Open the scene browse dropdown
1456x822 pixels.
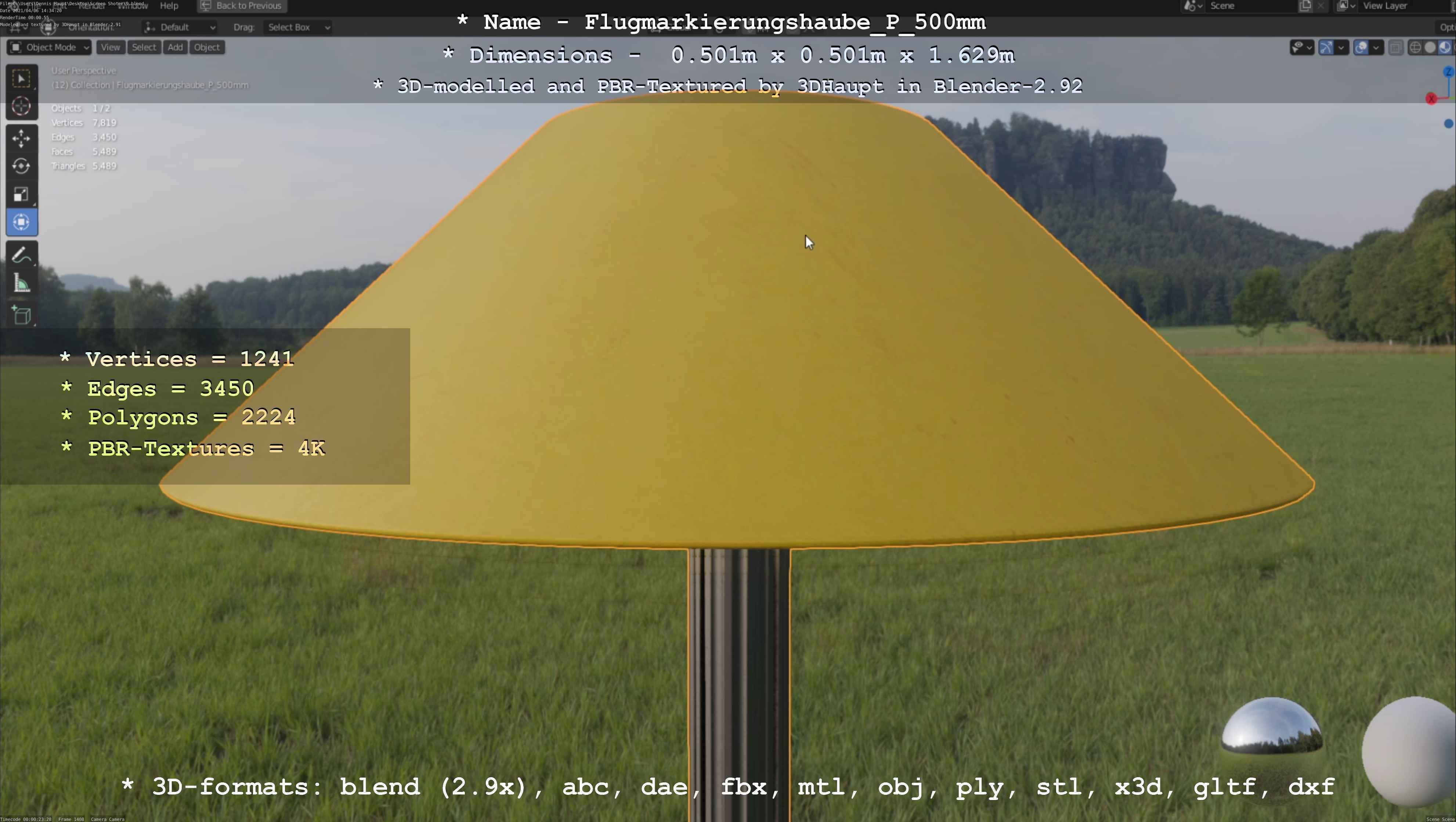1193,6
